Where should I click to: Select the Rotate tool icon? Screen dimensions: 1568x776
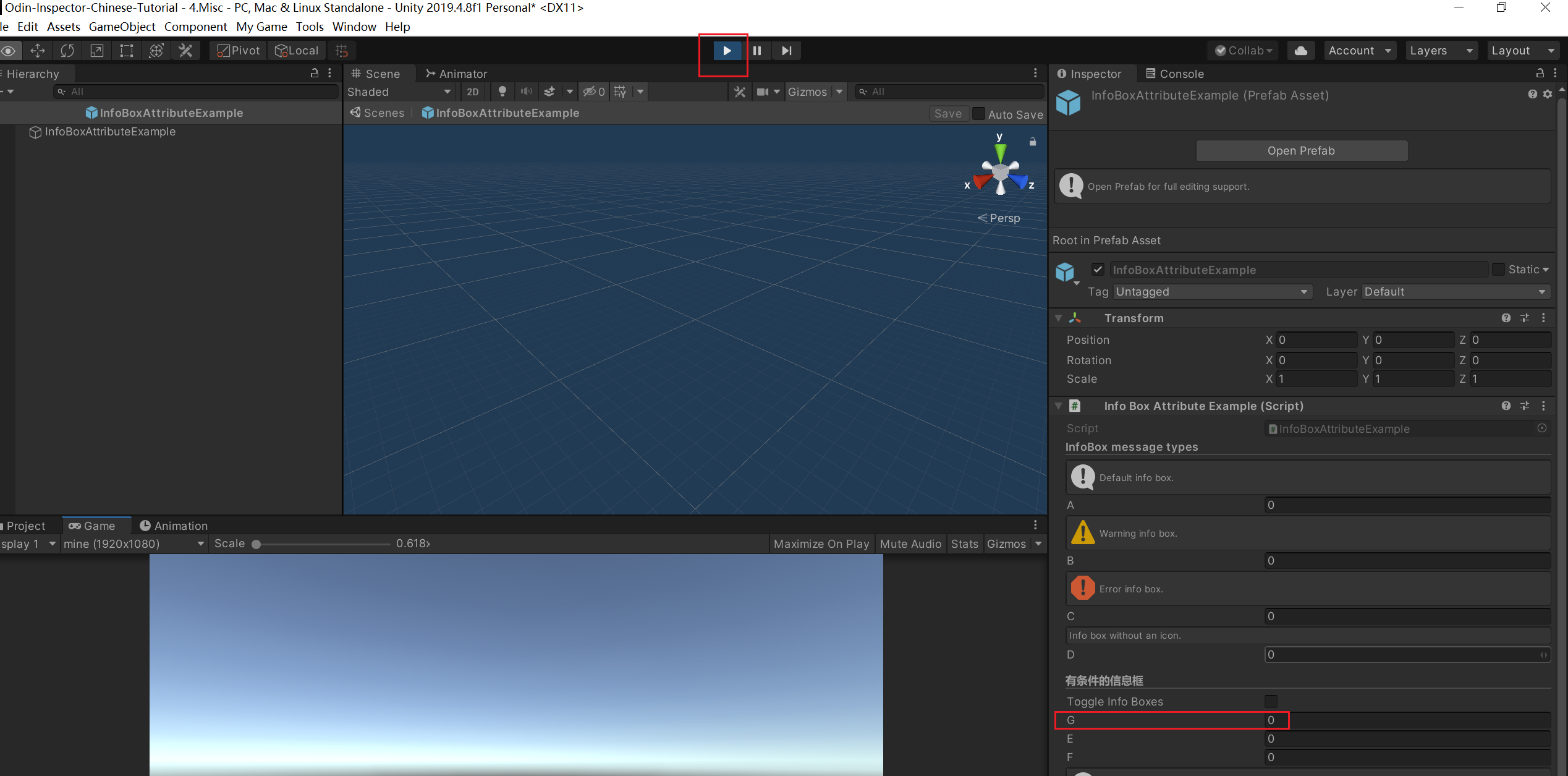(x=67, y=51)
